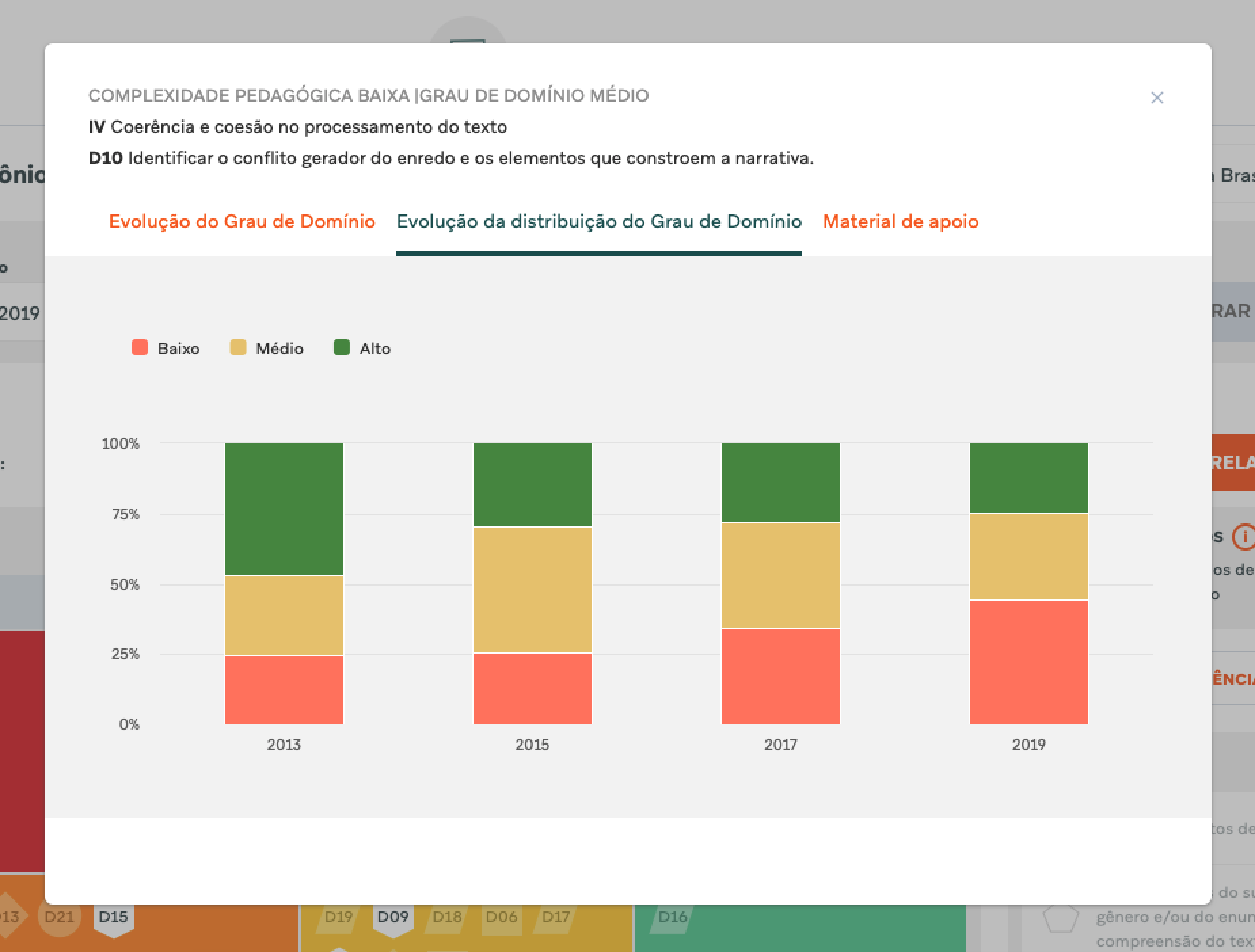Close the D10 descriptor modal

(1157, 98)
